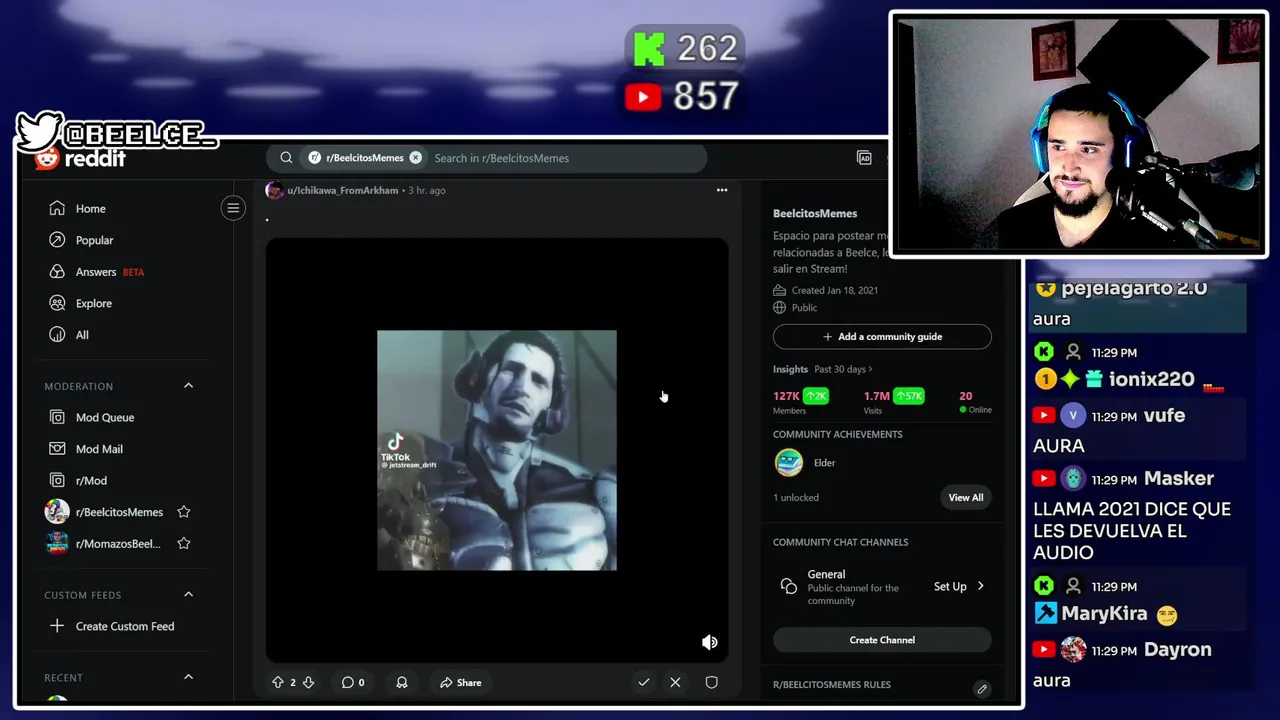
Task: Approve post with checkmark icon
Action: tap(644, 682)
